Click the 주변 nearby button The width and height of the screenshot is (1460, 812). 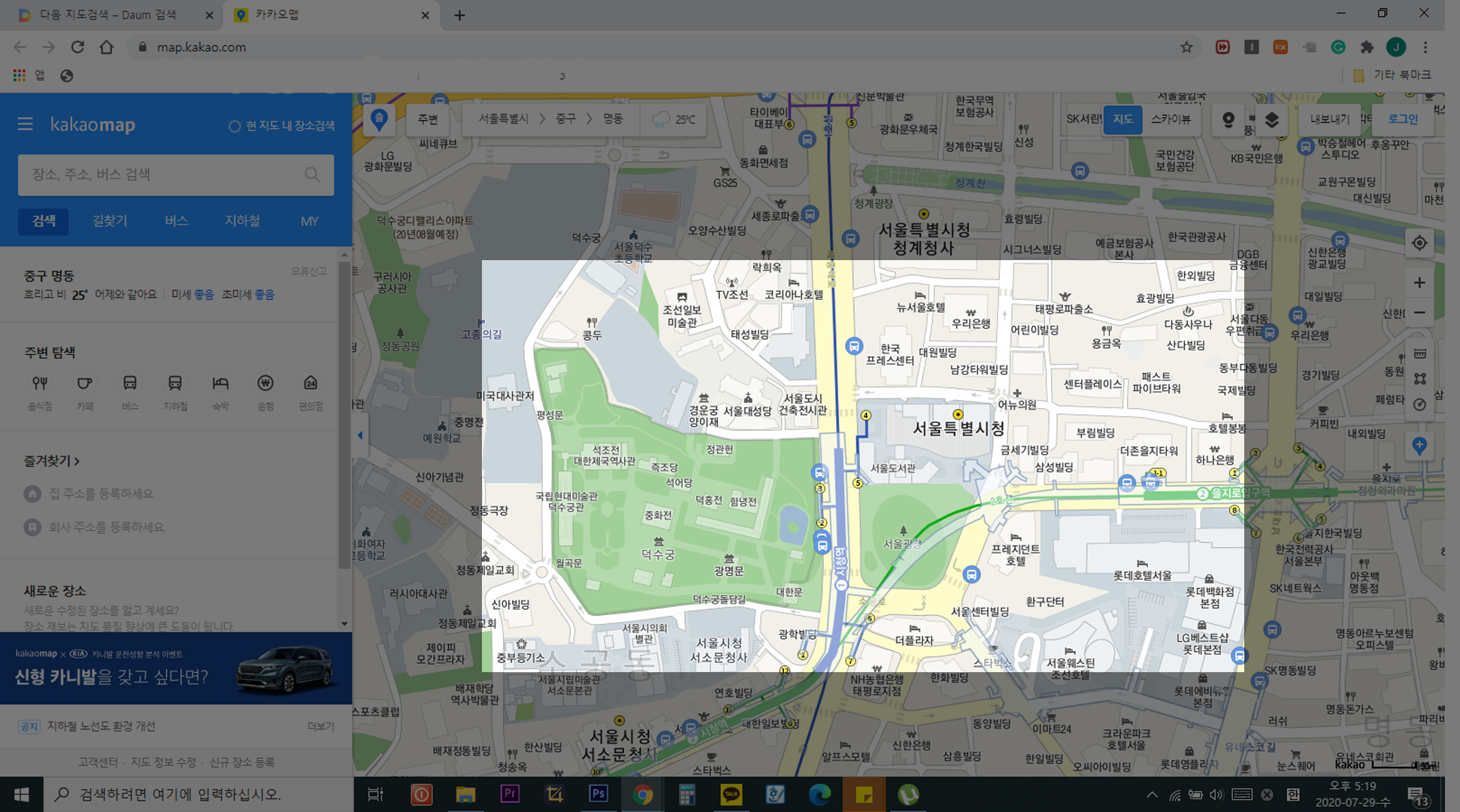click(x=428, y=120)
